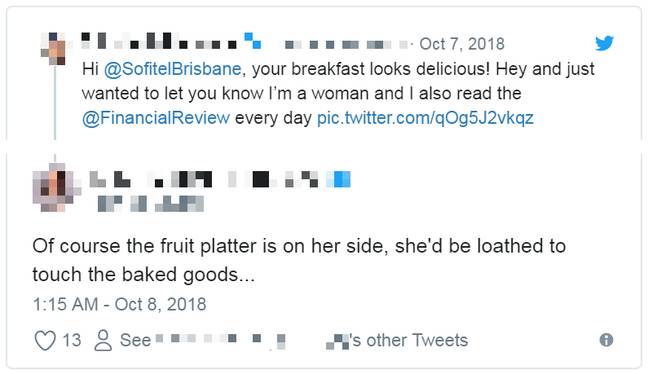
Task: Click the blue badge beside reply author name
Action: (x=338, y=179)
